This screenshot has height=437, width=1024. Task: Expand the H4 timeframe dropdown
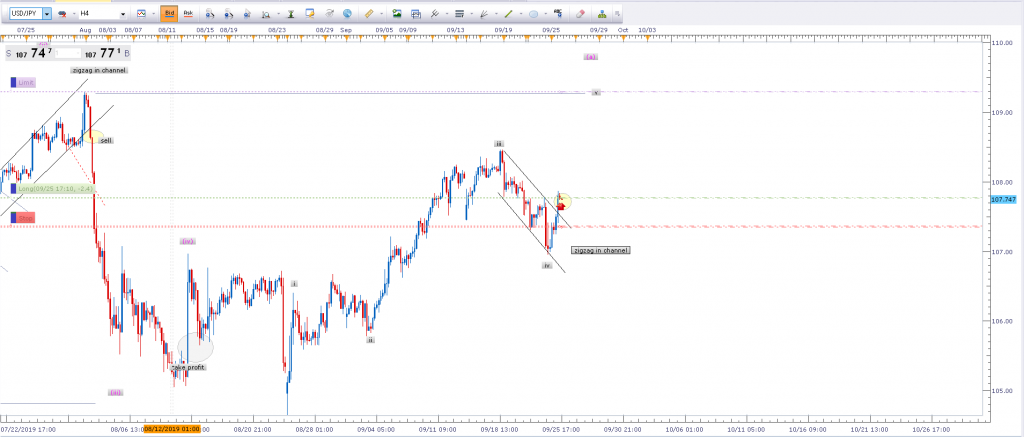tap(122, 15)
